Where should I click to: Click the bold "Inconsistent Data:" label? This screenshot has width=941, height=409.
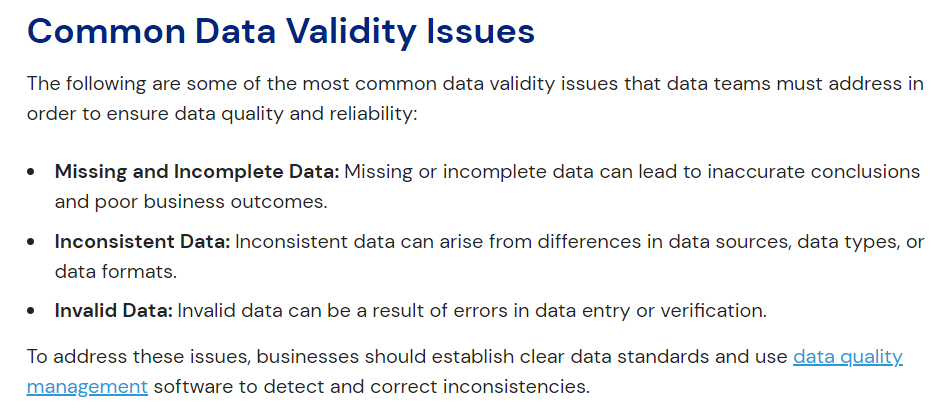(x=142, y=242)
